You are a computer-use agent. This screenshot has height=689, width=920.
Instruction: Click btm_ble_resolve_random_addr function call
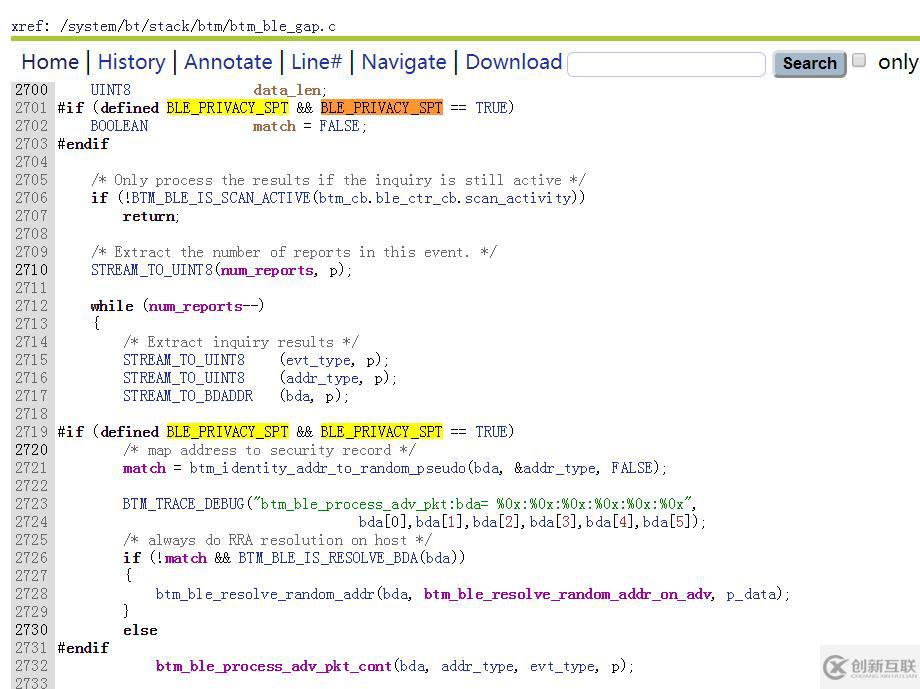[x=265, y=594]
